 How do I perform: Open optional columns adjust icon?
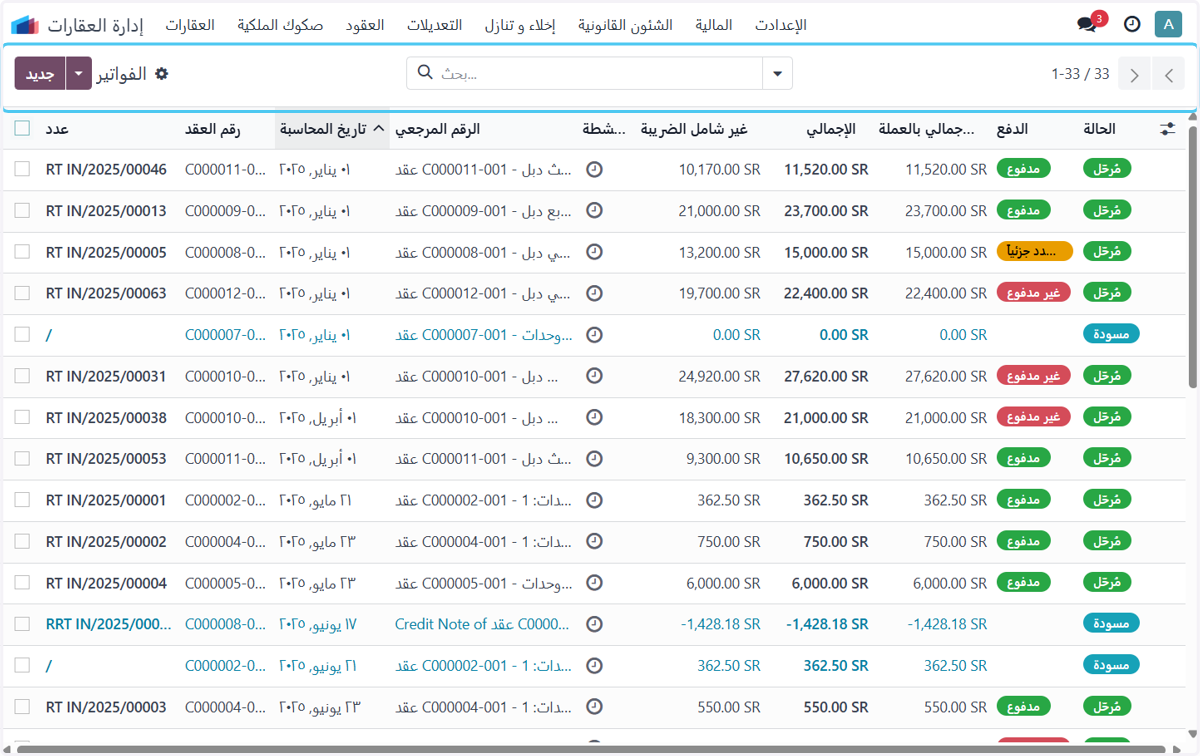[1168, 129]
